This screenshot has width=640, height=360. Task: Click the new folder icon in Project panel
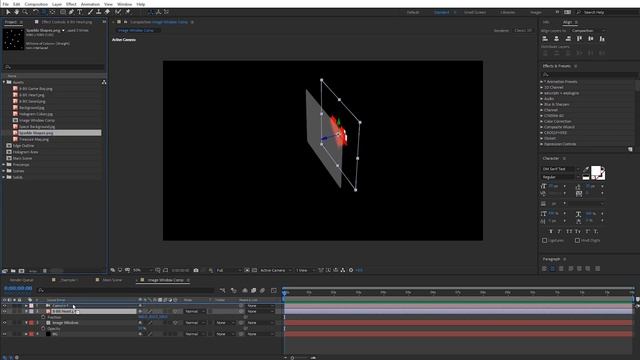(13, 271)
